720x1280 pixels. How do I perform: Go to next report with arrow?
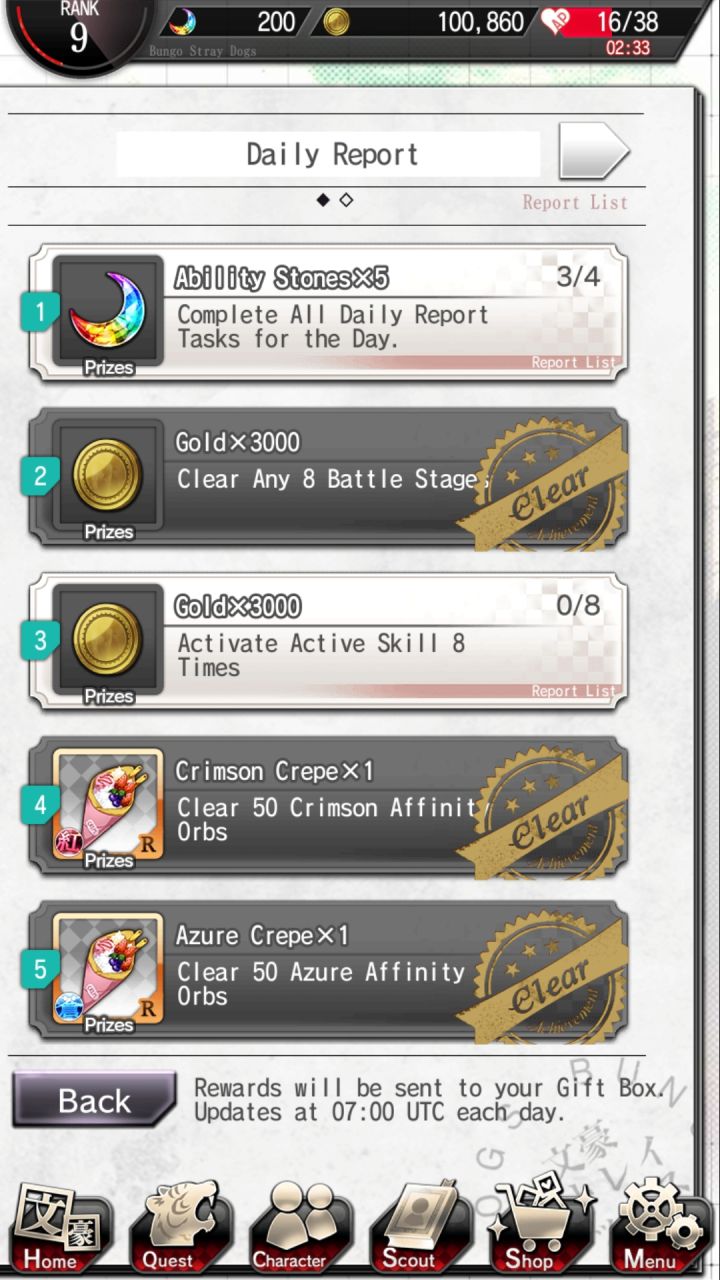pyautogui.click(x=593, y=152)
